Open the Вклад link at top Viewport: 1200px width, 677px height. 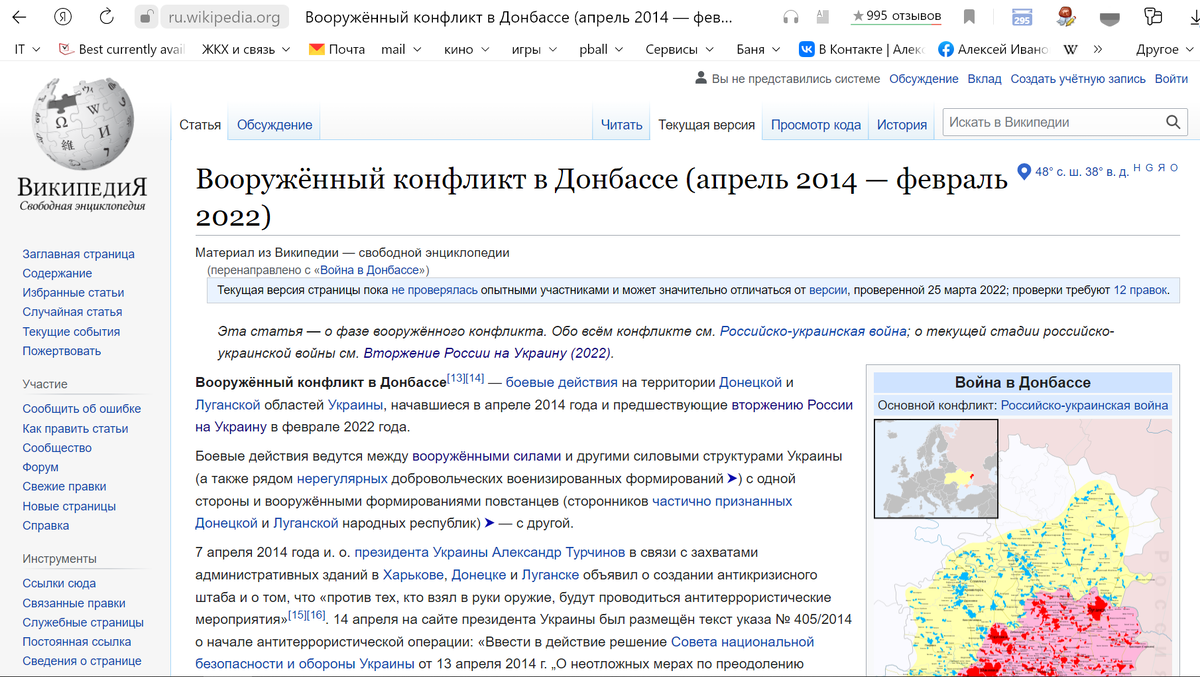tap(984, 78)
